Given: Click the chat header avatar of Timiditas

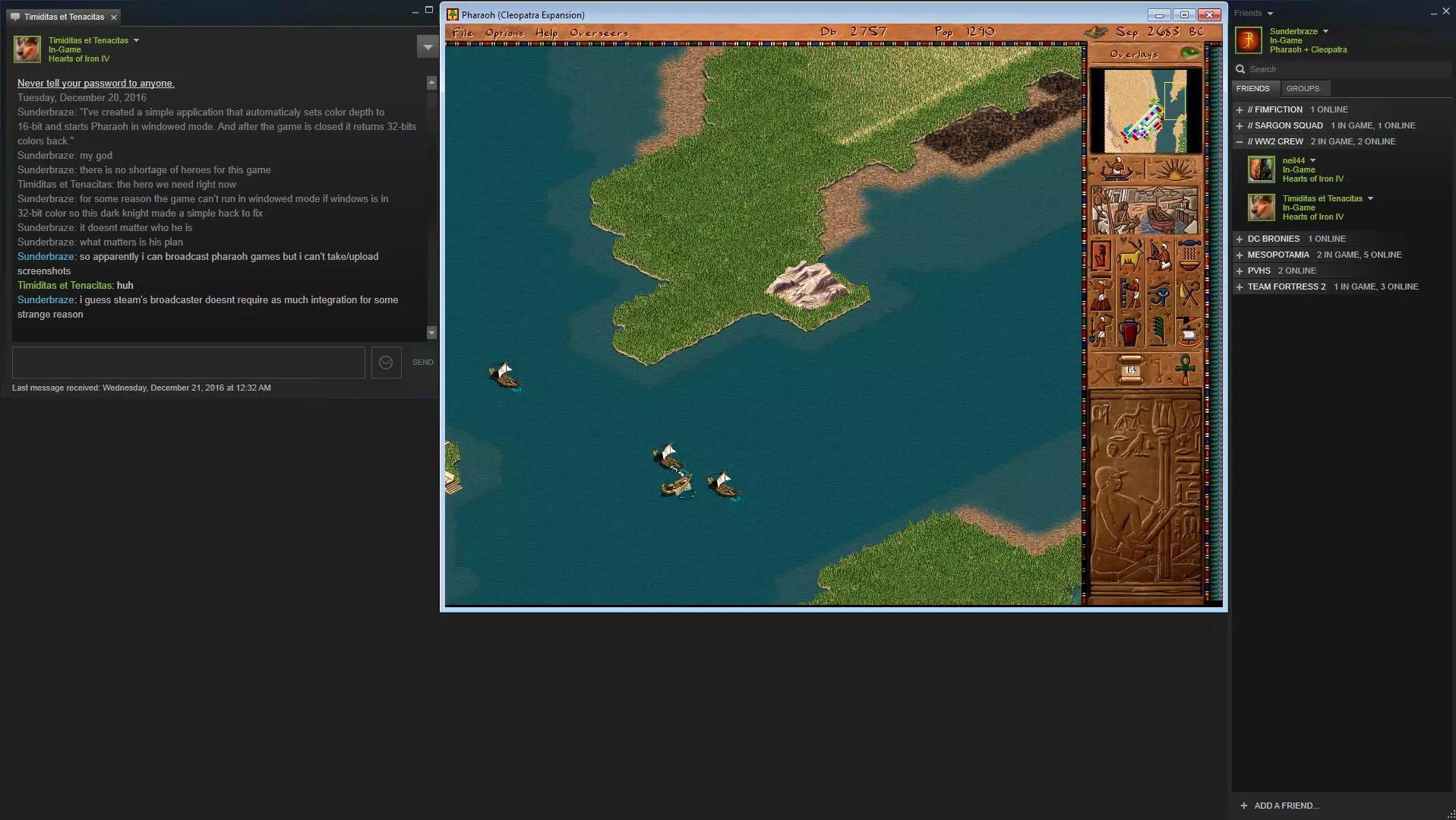Looking at the screenshot, I should coord(27,49).
